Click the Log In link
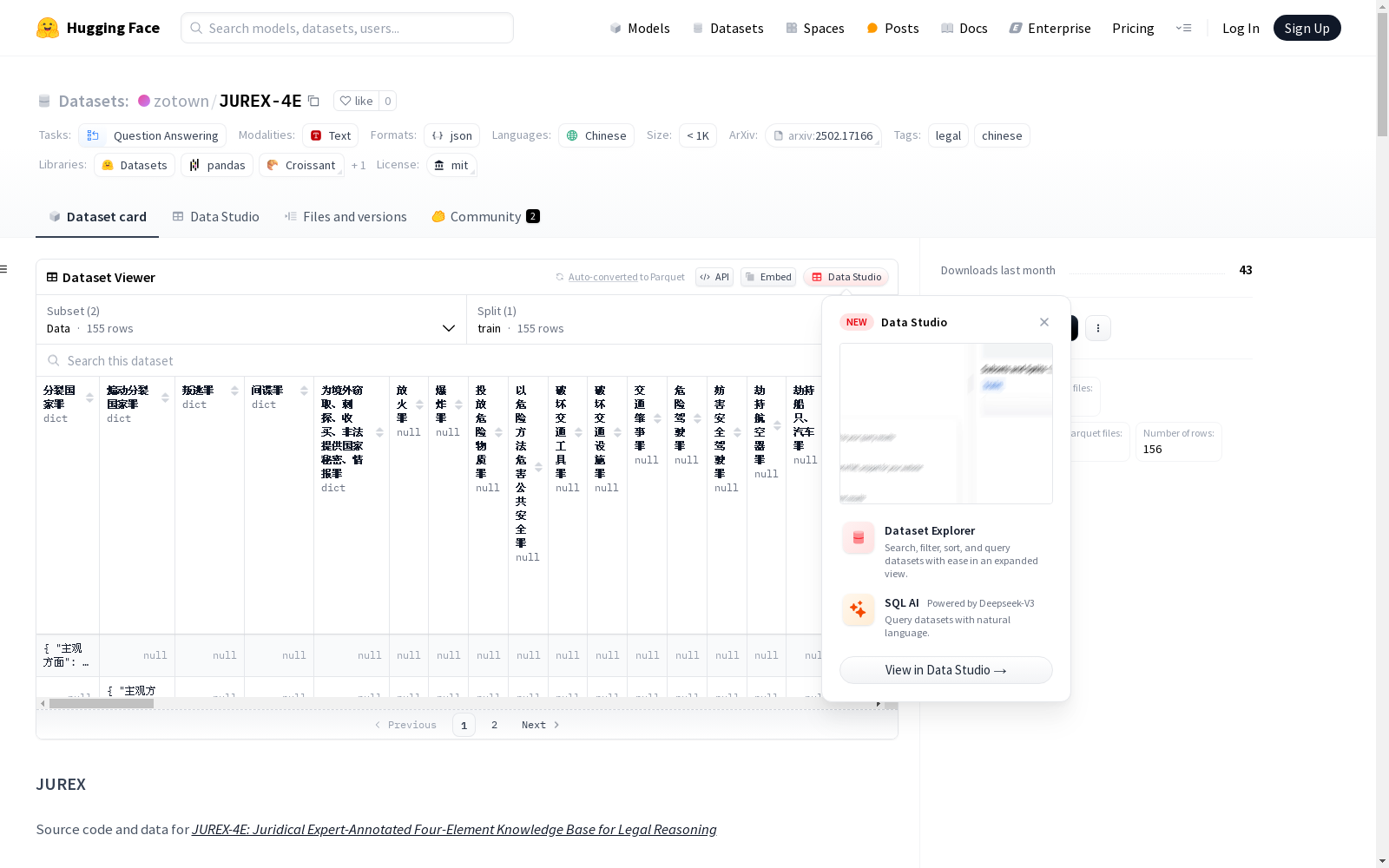 (x=1241, y=28)
